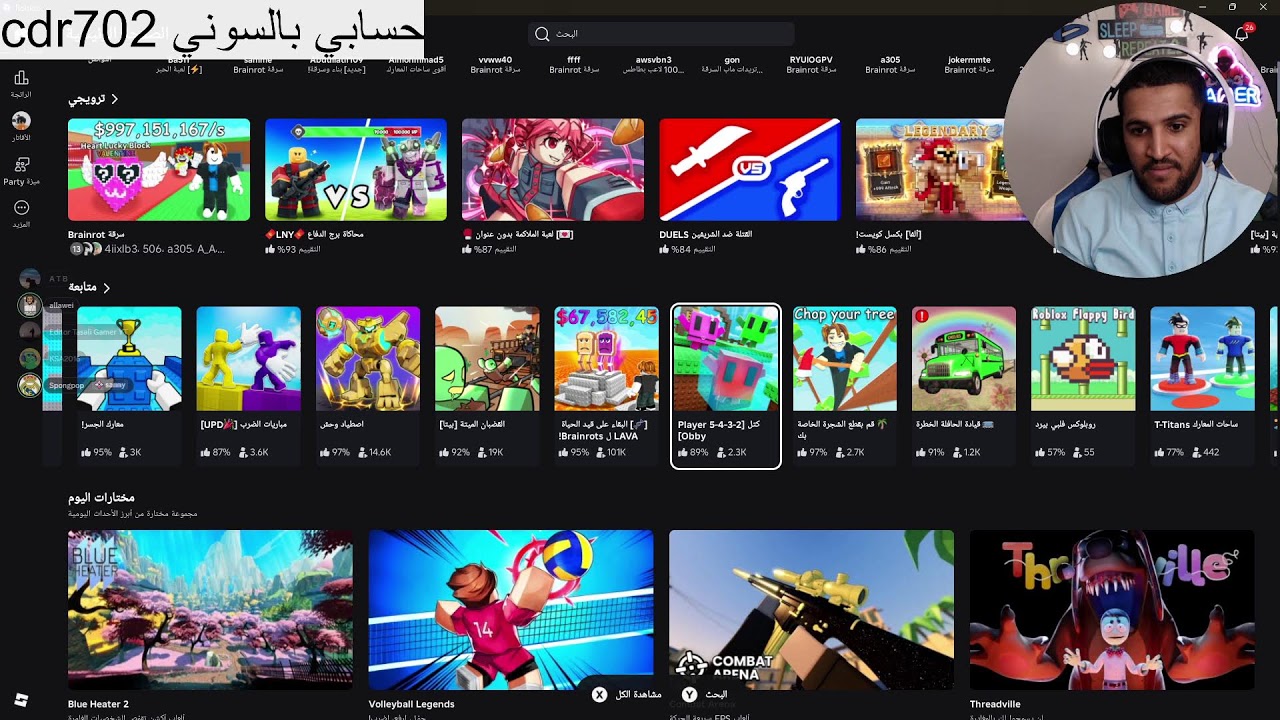Image resolution: width=1280 pixels, height=720 pixels.
Task: Select friend entry 'jokermmte' in top row
Action: click(969, 65)
